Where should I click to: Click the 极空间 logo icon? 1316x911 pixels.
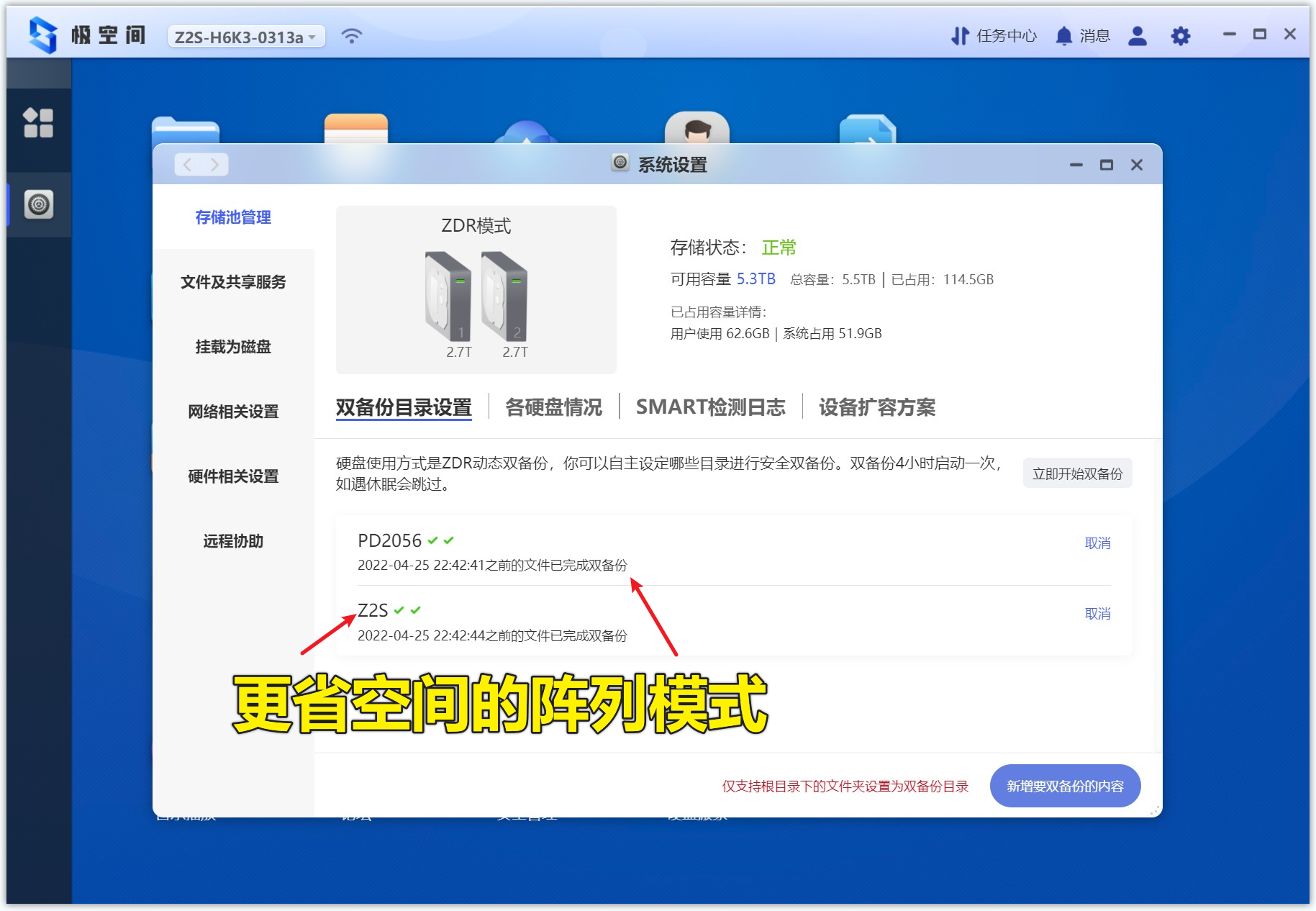point(45,34)
